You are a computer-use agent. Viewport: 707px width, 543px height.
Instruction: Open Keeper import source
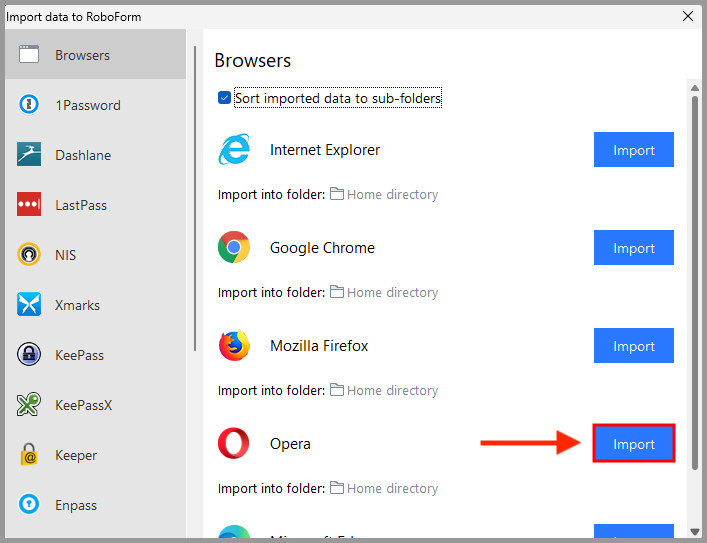[95, 455]
